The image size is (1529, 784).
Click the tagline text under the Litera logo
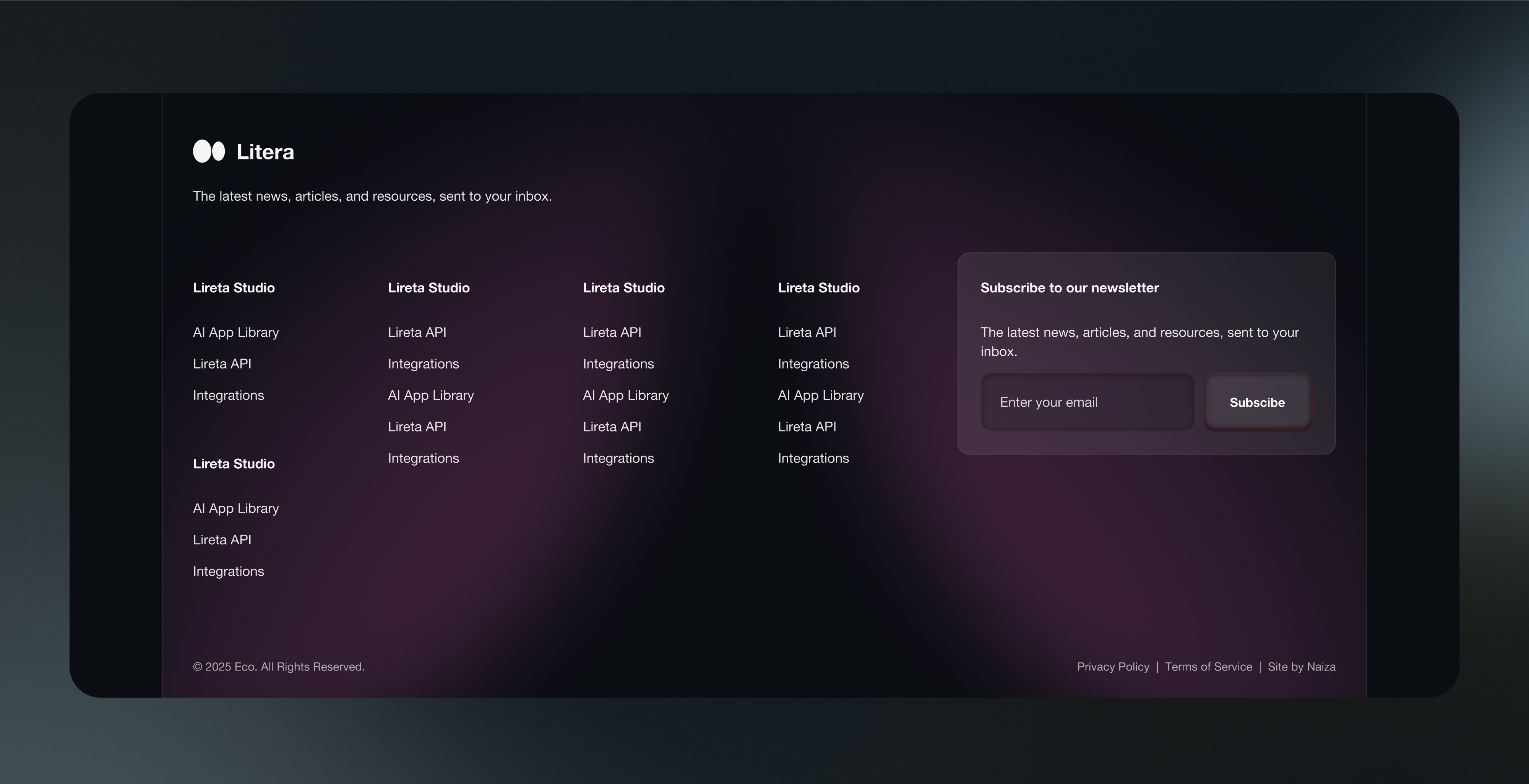tap(372, 196)
